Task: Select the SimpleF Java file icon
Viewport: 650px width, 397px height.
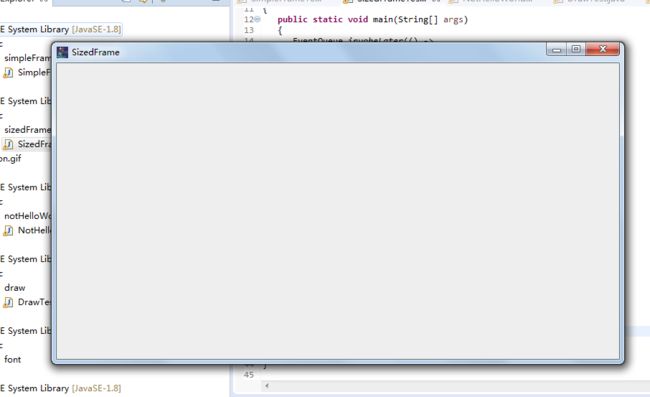Action: click(x=8, y=73)
